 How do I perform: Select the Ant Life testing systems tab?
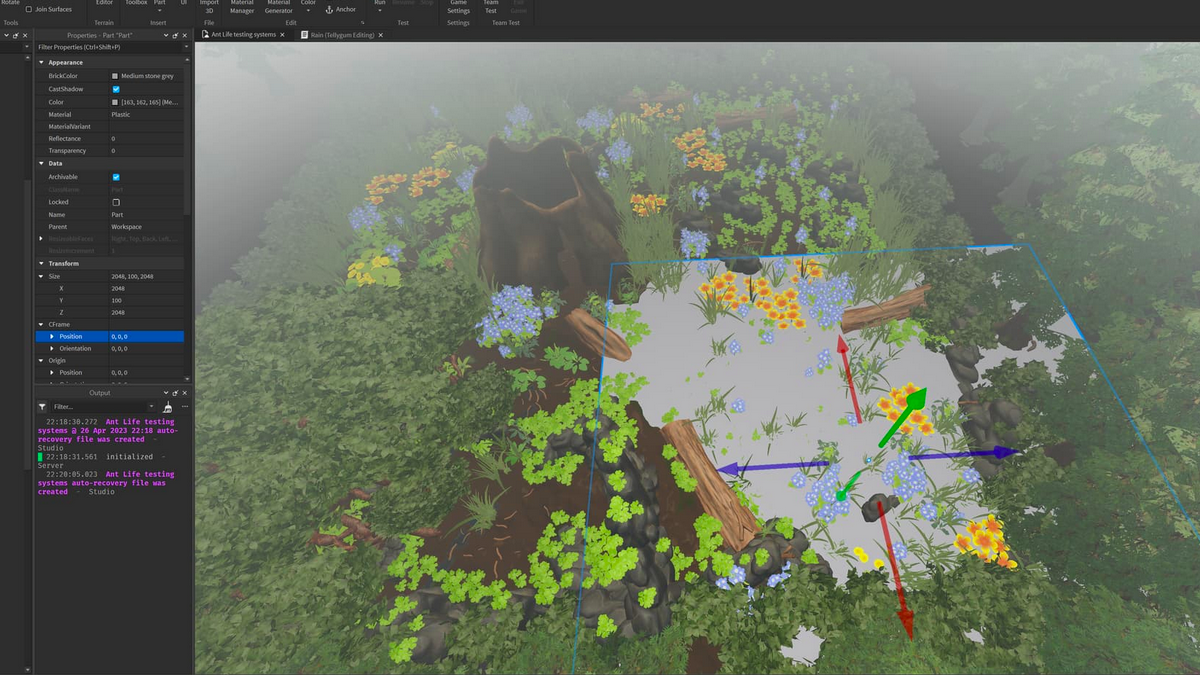[242, 35]
